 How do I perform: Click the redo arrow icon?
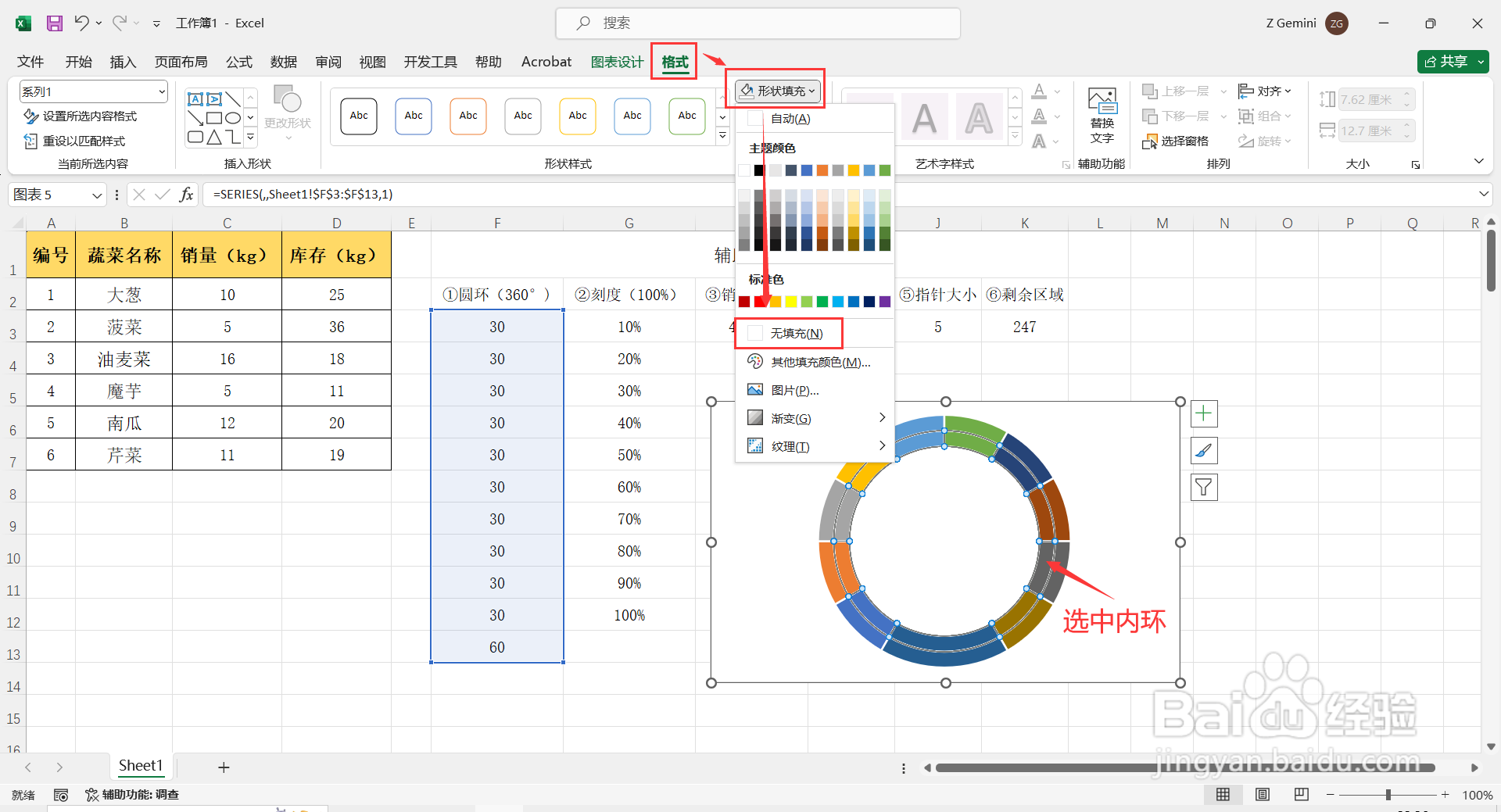119,23
